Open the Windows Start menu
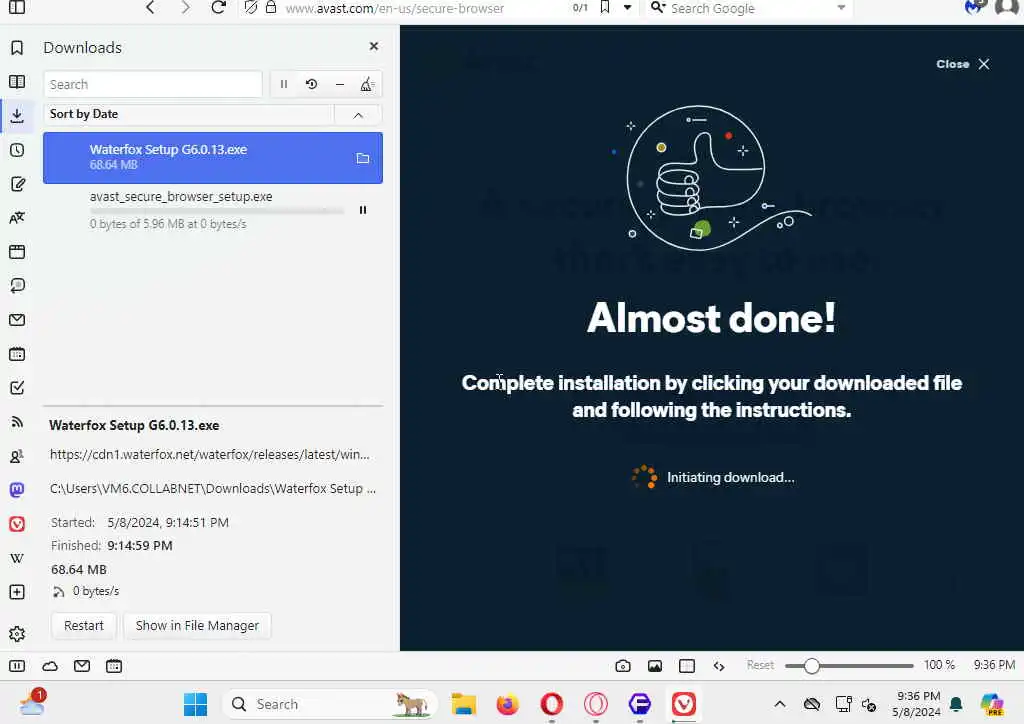Image resolution: width=1024 pixels, height=724 pixels. click(195, 704)
